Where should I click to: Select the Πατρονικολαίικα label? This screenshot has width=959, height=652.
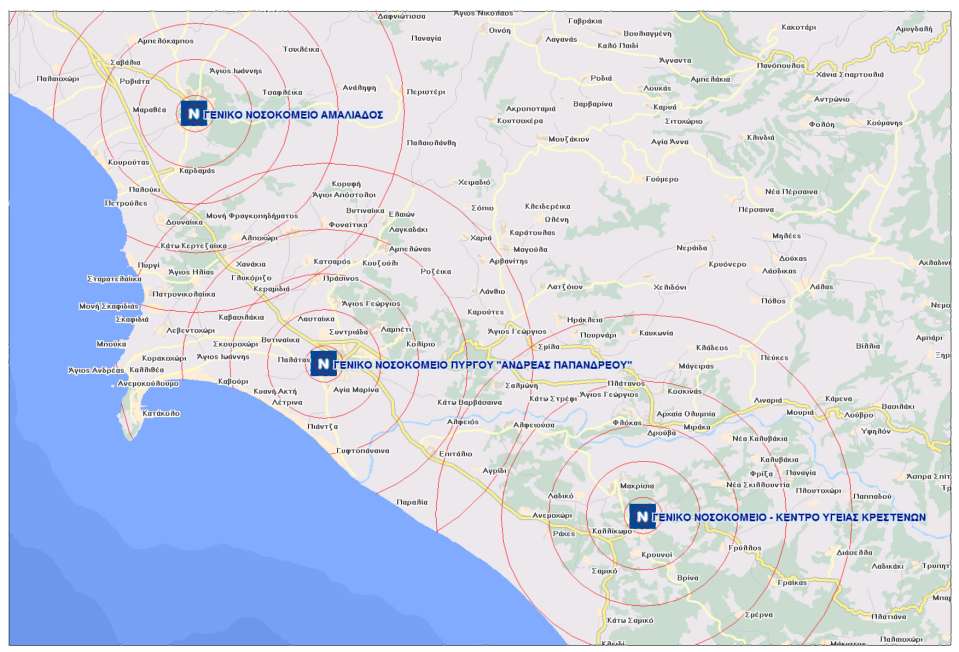point(183,294)
